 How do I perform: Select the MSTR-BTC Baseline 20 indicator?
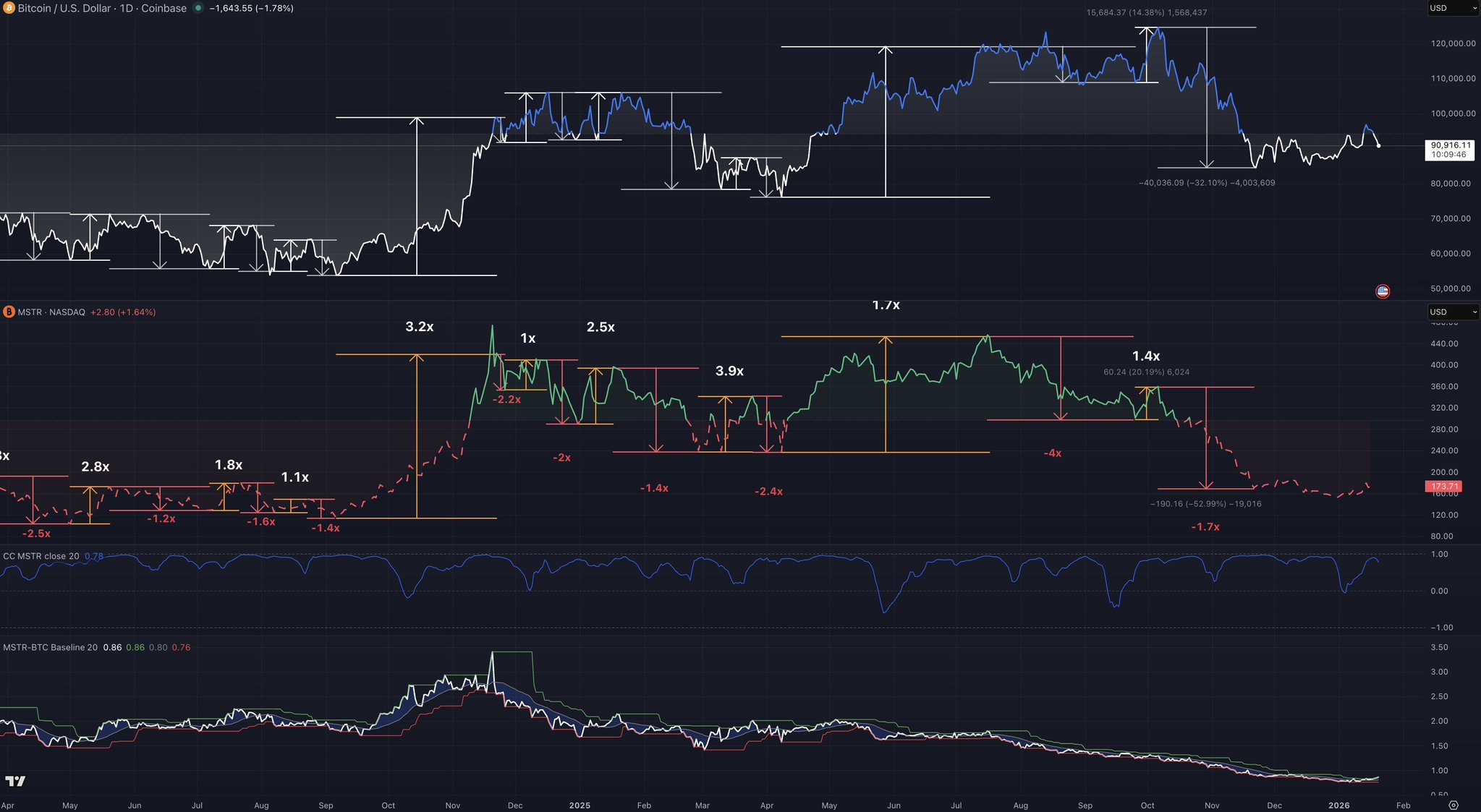click(50, 647)
